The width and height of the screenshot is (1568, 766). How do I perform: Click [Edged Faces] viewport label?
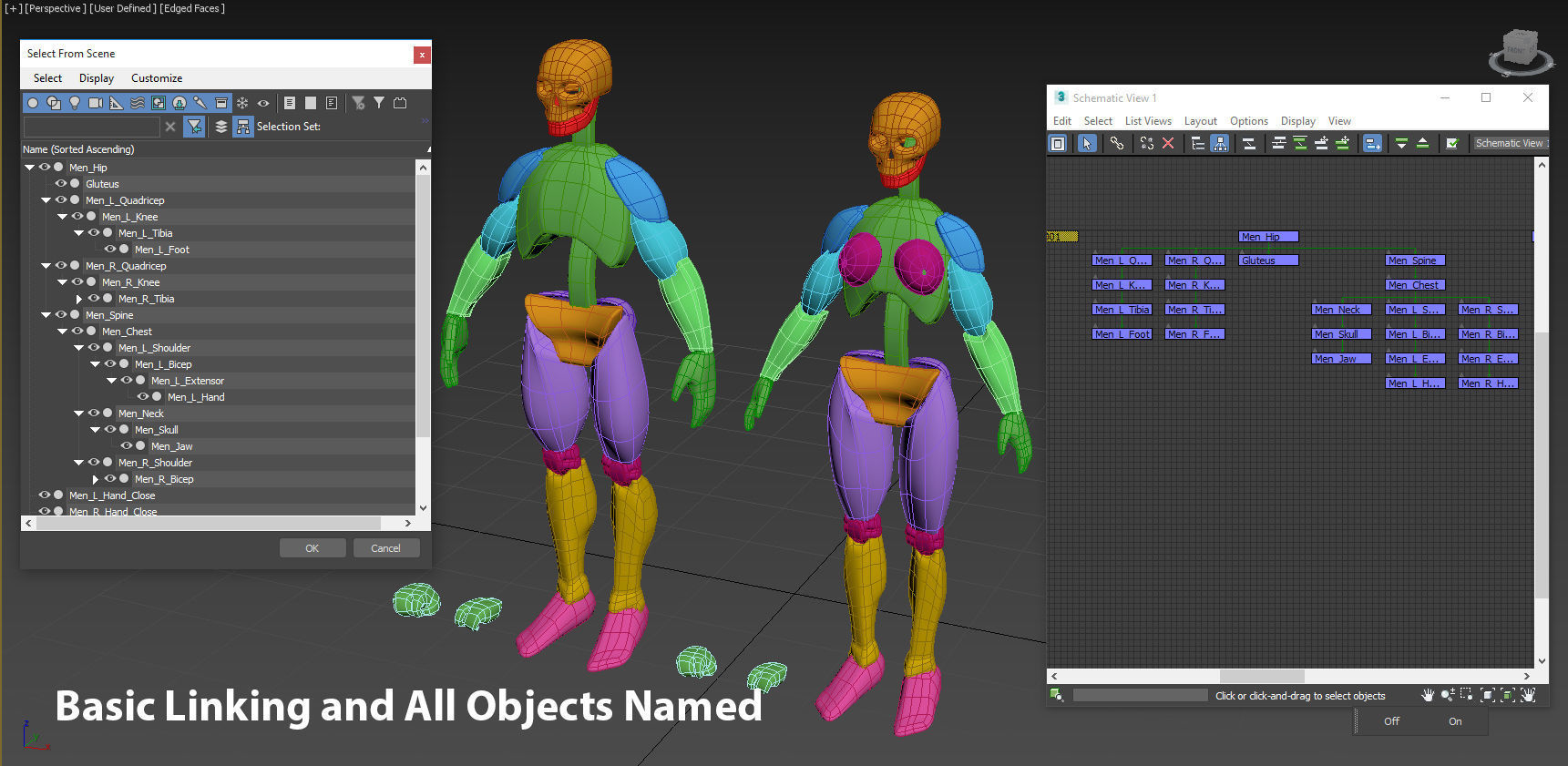[x=192, y=8]
